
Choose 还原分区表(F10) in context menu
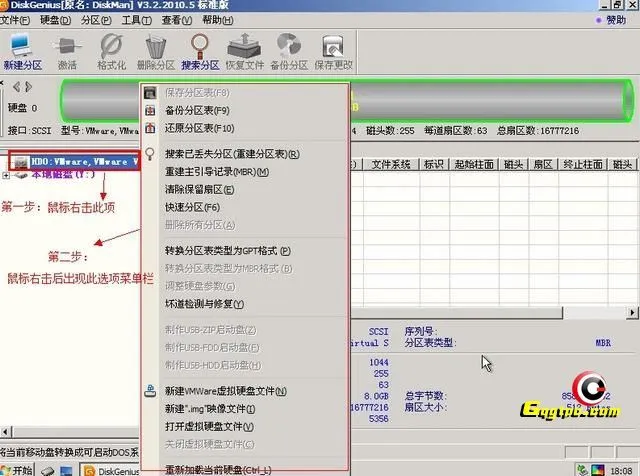pos(199,128)
